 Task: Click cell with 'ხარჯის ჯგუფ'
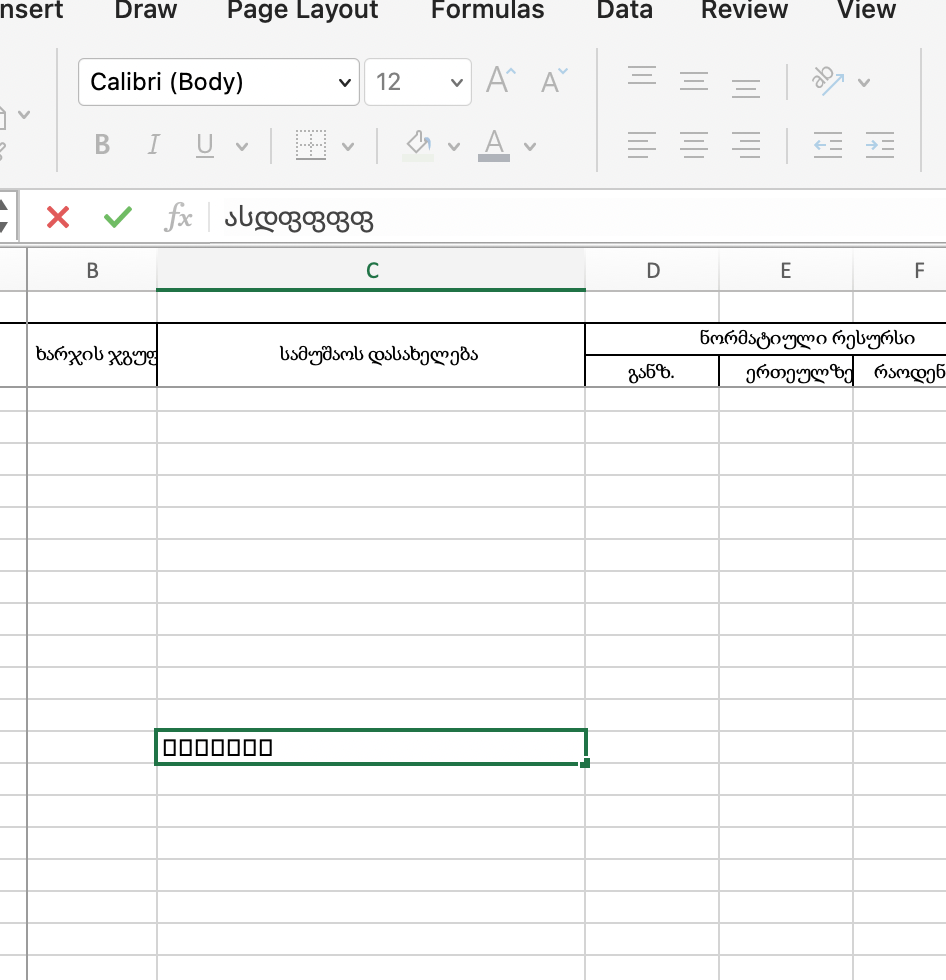pyautogui.click(x=92, y=354)
